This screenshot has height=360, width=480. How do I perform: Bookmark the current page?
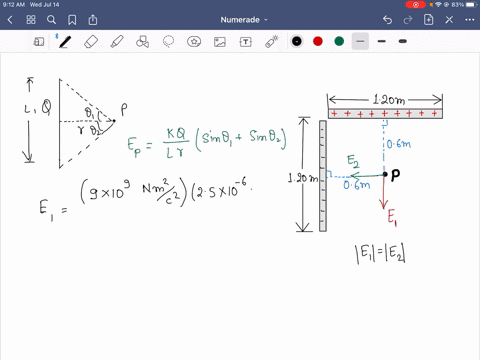click(x=72, y=20)
